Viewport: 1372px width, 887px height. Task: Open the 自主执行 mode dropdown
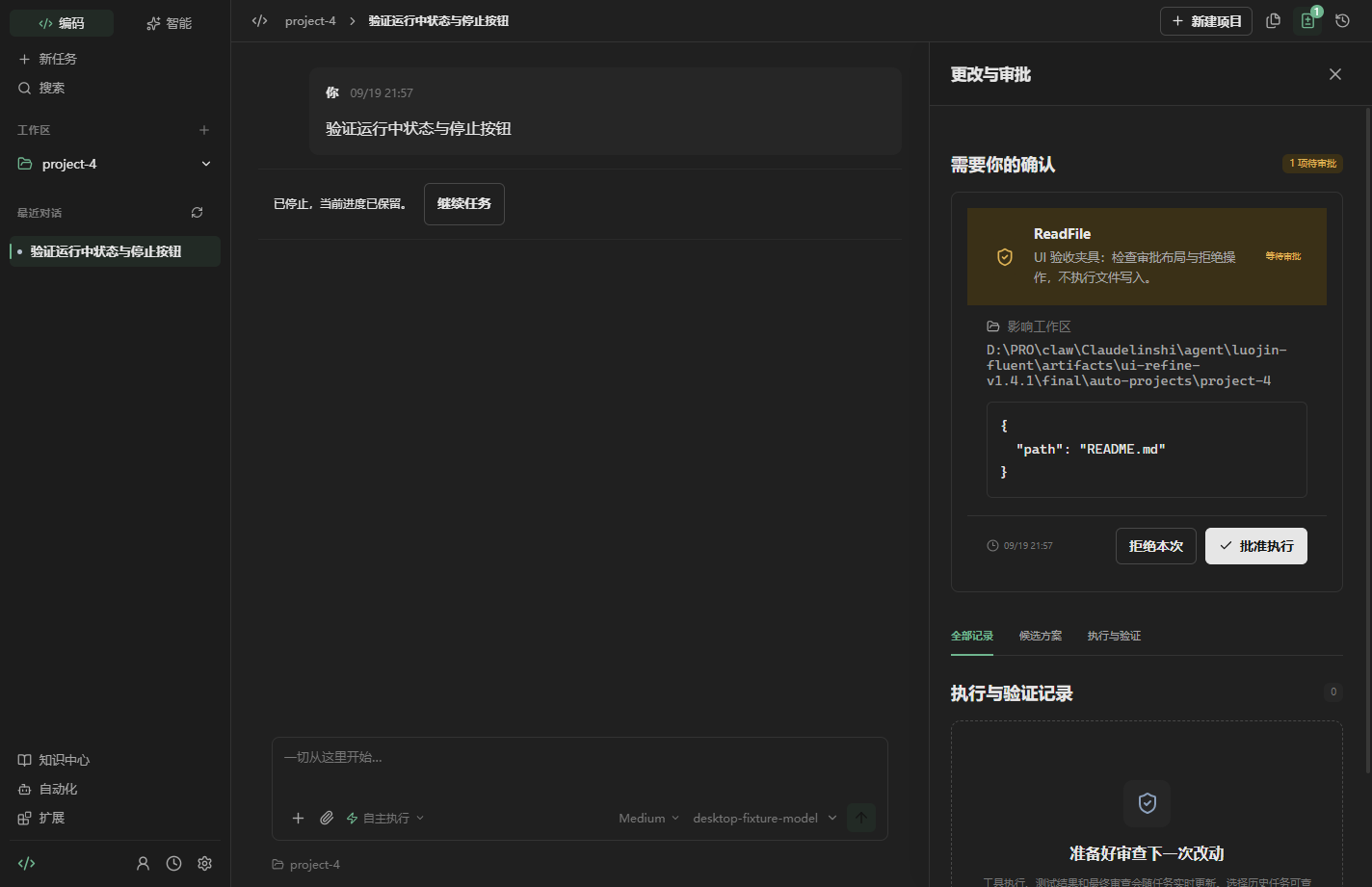385,818
